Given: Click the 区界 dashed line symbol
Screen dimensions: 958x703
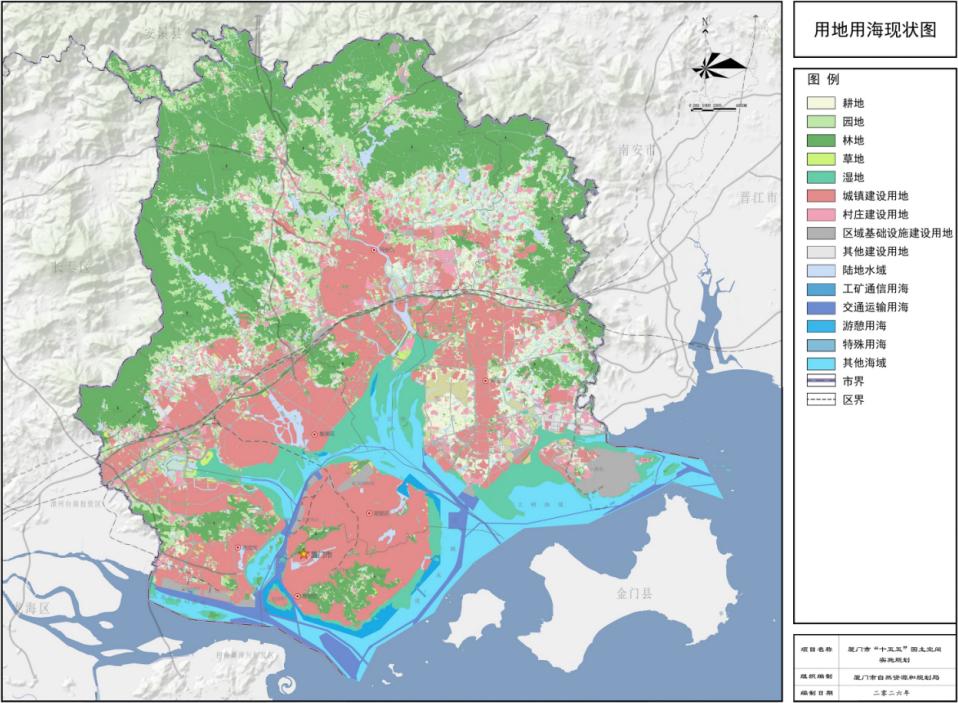Looking at the screenshot, I should point(821,400).
